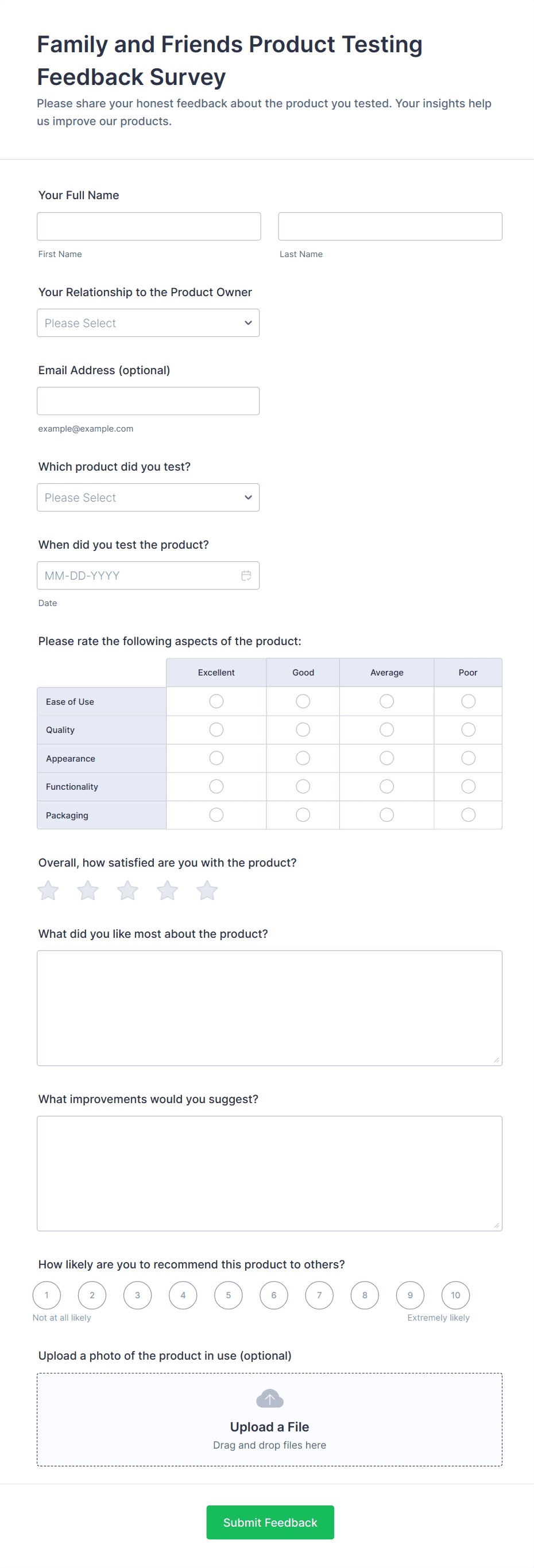Click the cloud upload icon
The height and width of the screenshot is (1568, 534).
270,1398
